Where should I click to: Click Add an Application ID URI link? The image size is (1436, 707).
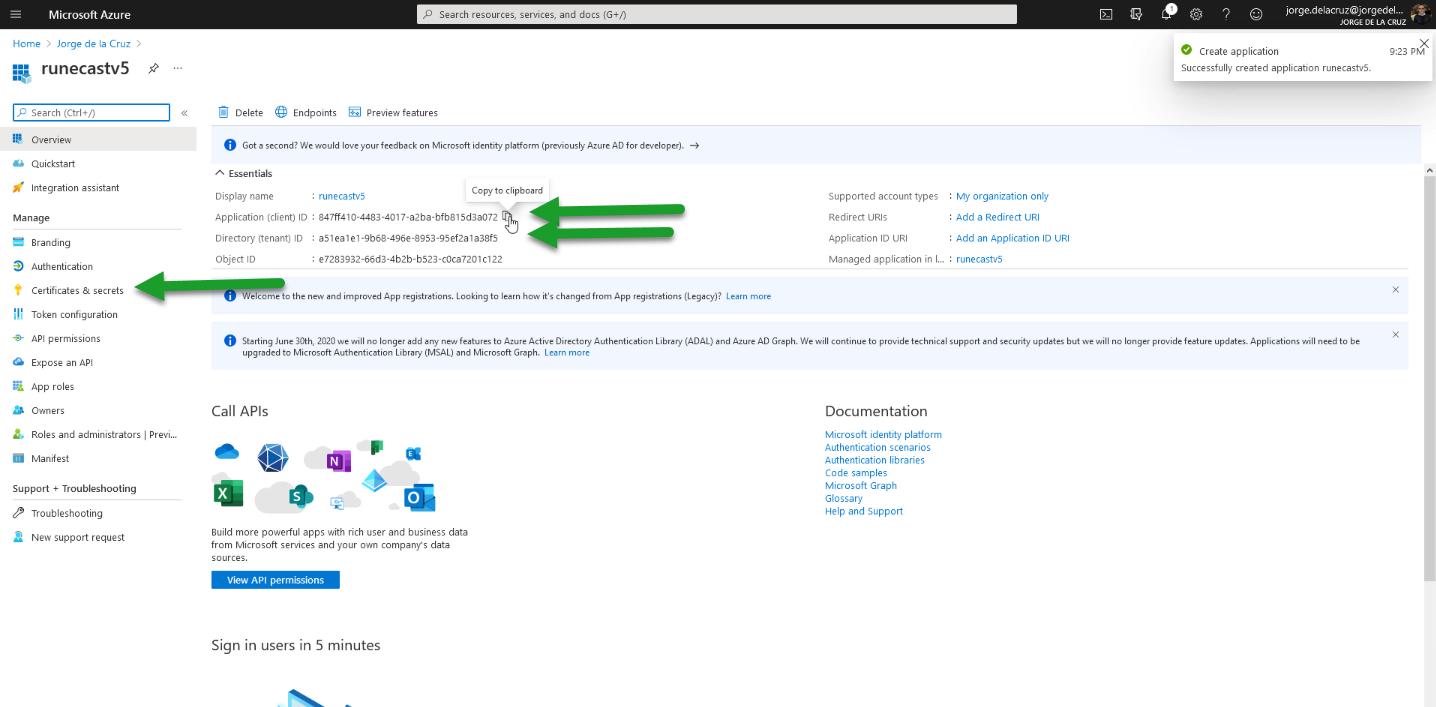1013,239
